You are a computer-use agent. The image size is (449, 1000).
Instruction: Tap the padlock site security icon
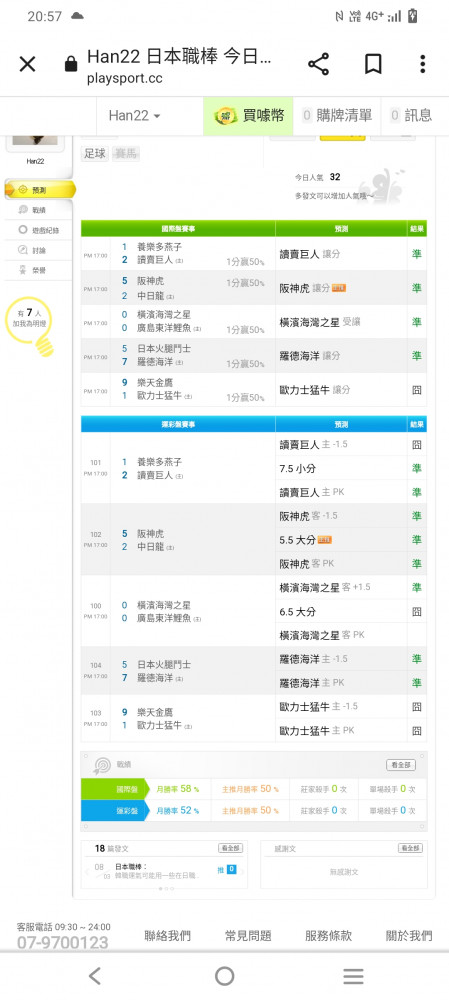[x=71, y=64]
